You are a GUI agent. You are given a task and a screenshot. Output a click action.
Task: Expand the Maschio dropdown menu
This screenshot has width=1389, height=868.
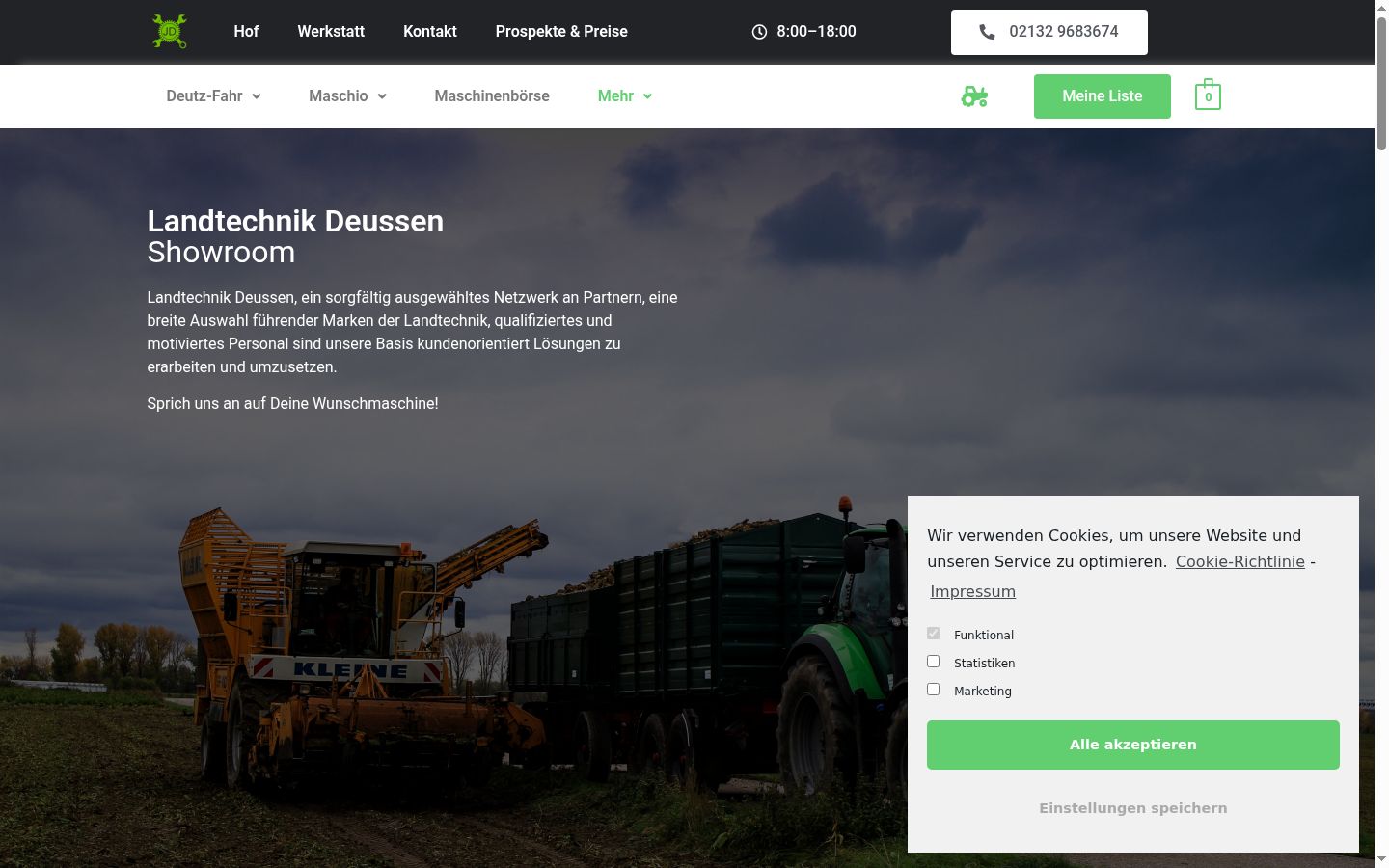[347, 96]
